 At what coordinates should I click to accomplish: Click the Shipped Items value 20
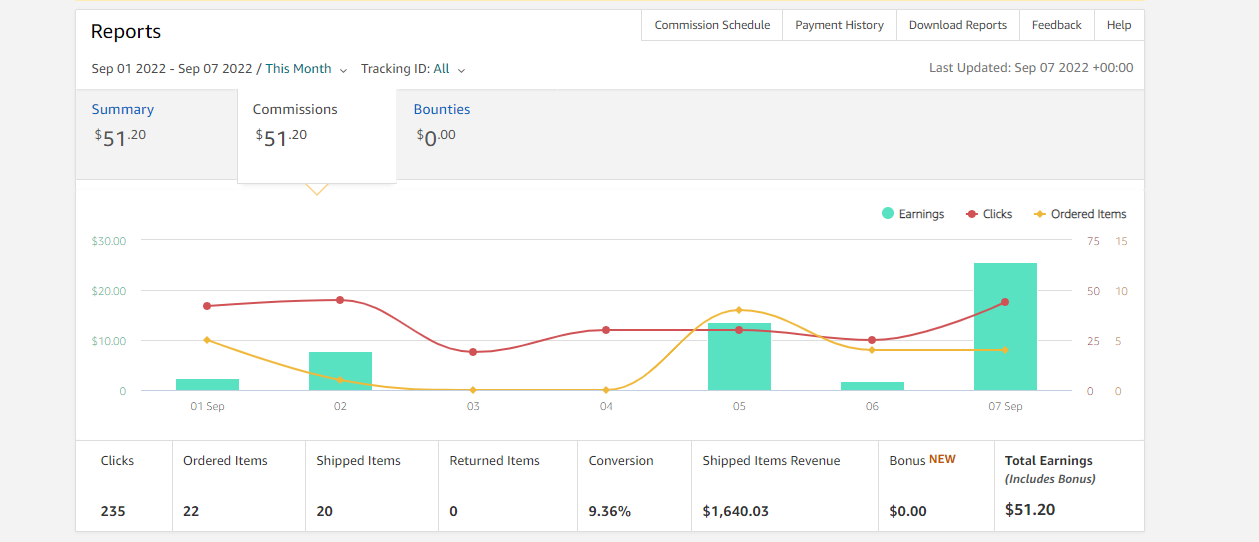(x=325, y=511)
